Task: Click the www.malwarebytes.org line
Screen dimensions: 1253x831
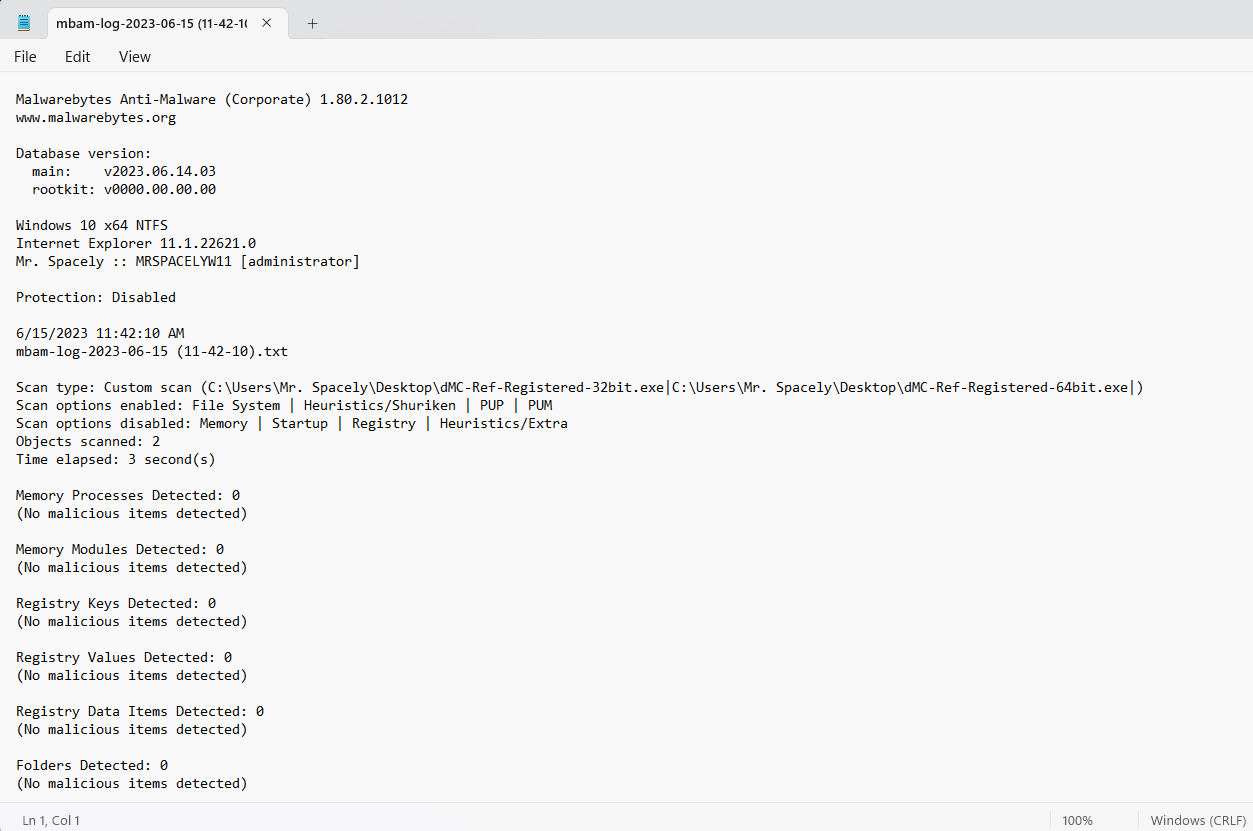Action: [96, 118]
